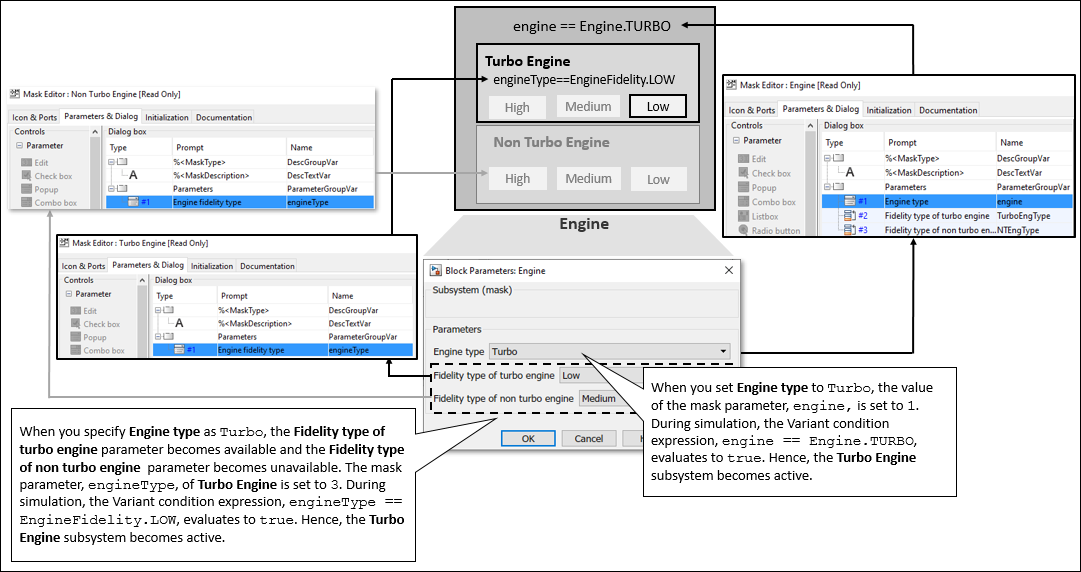This screenshot has height=572, width=1081.
Task: Open Documentation tab in Non Turbo Engine editor
Action: coord(224,117)
